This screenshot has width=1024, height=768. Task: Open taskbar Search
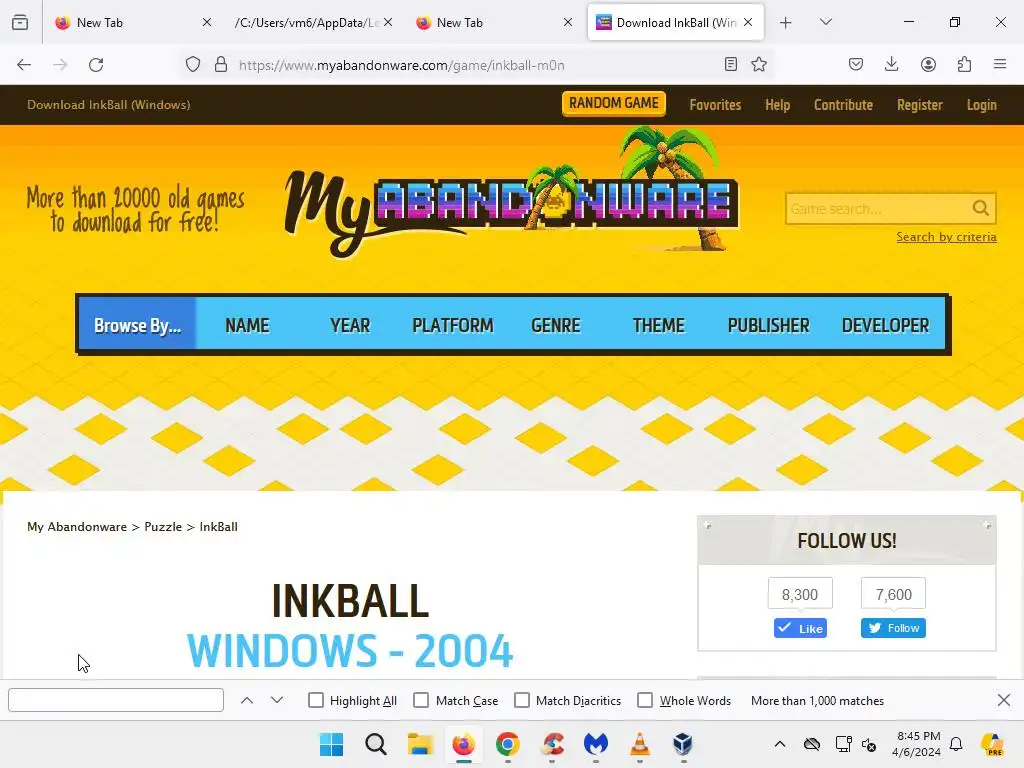(376, 744)
